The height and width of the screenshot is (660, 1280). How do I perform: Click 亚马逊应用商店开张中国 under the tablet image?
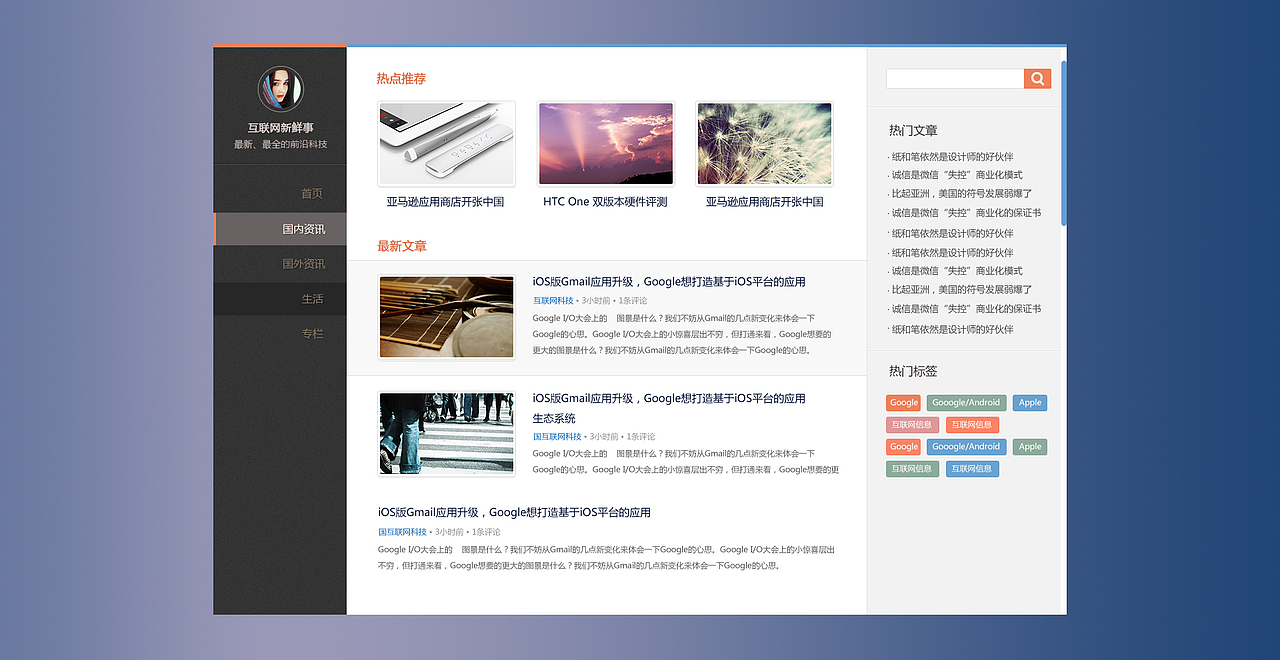click(445, 202)
